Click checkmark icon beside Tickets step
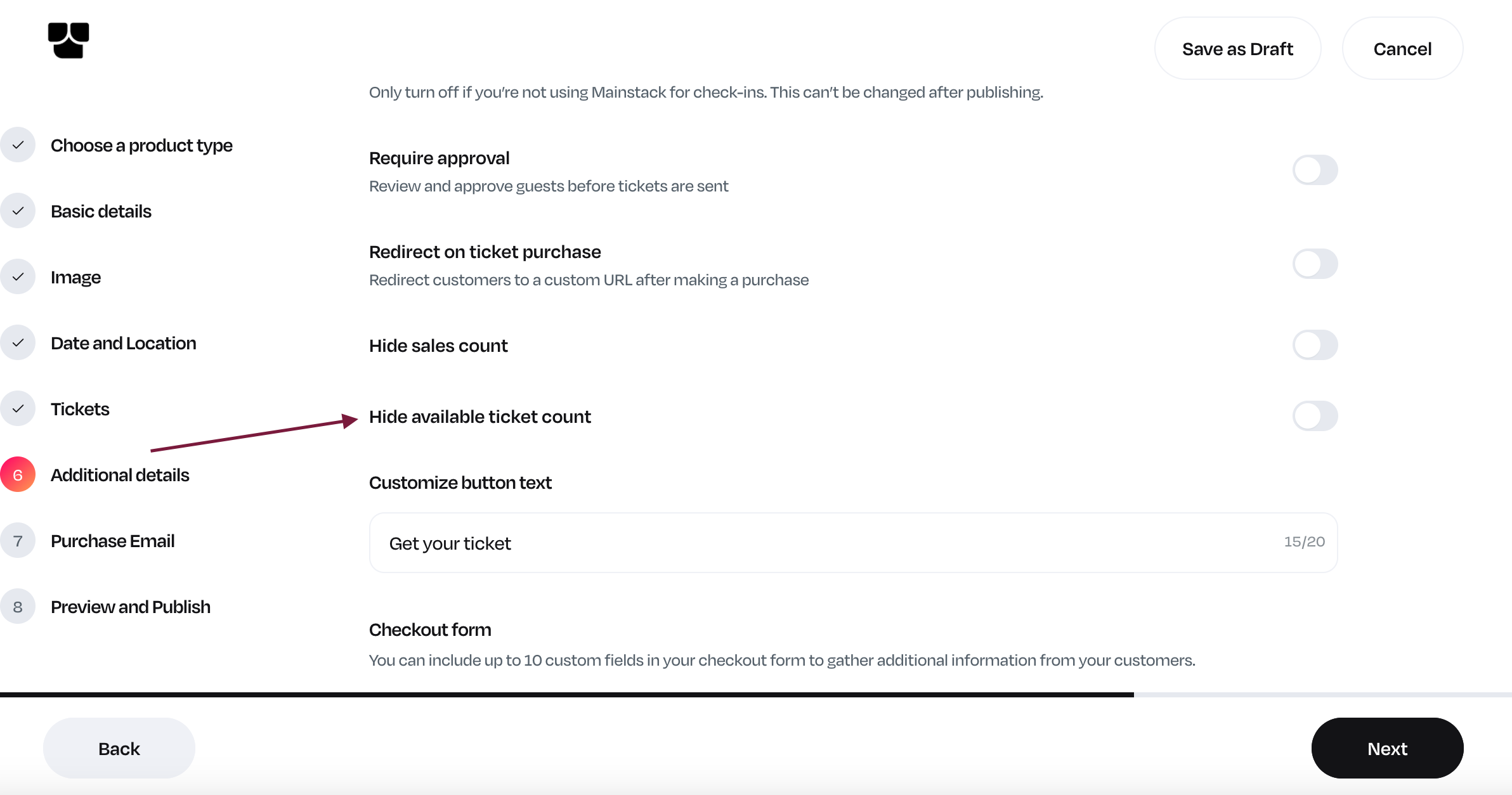Viewport: 1512px width, 795px height. pyautogui.click(x=18, y=409)
